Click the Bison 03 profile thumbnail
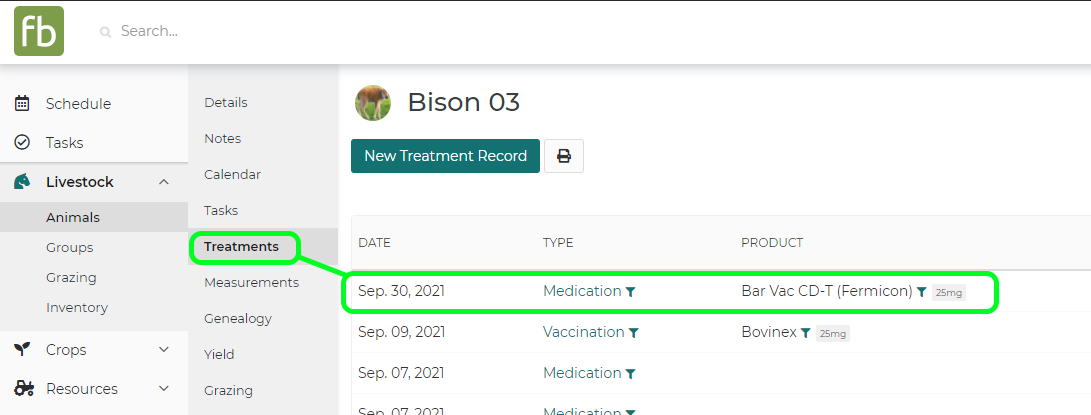The width and height of the screenshot is (1091, 415). pyautogui.click(x=372, y=103)
